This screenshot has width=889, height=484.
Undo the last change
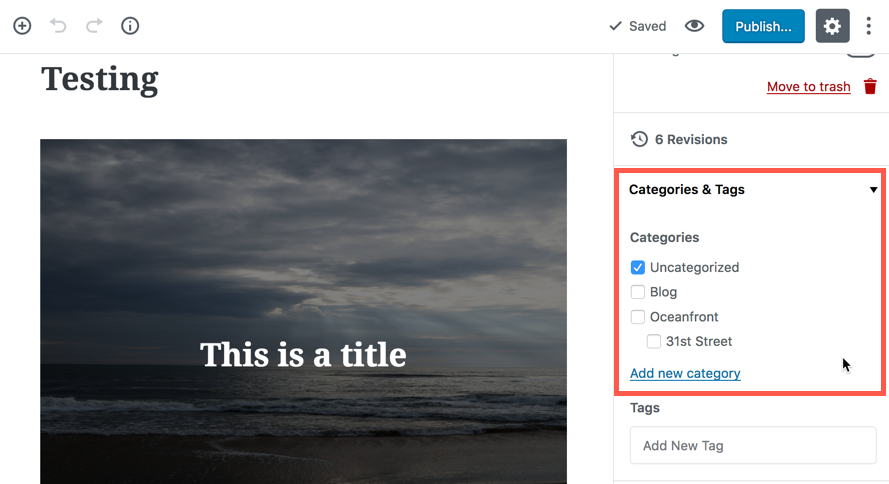pos(58,26)
